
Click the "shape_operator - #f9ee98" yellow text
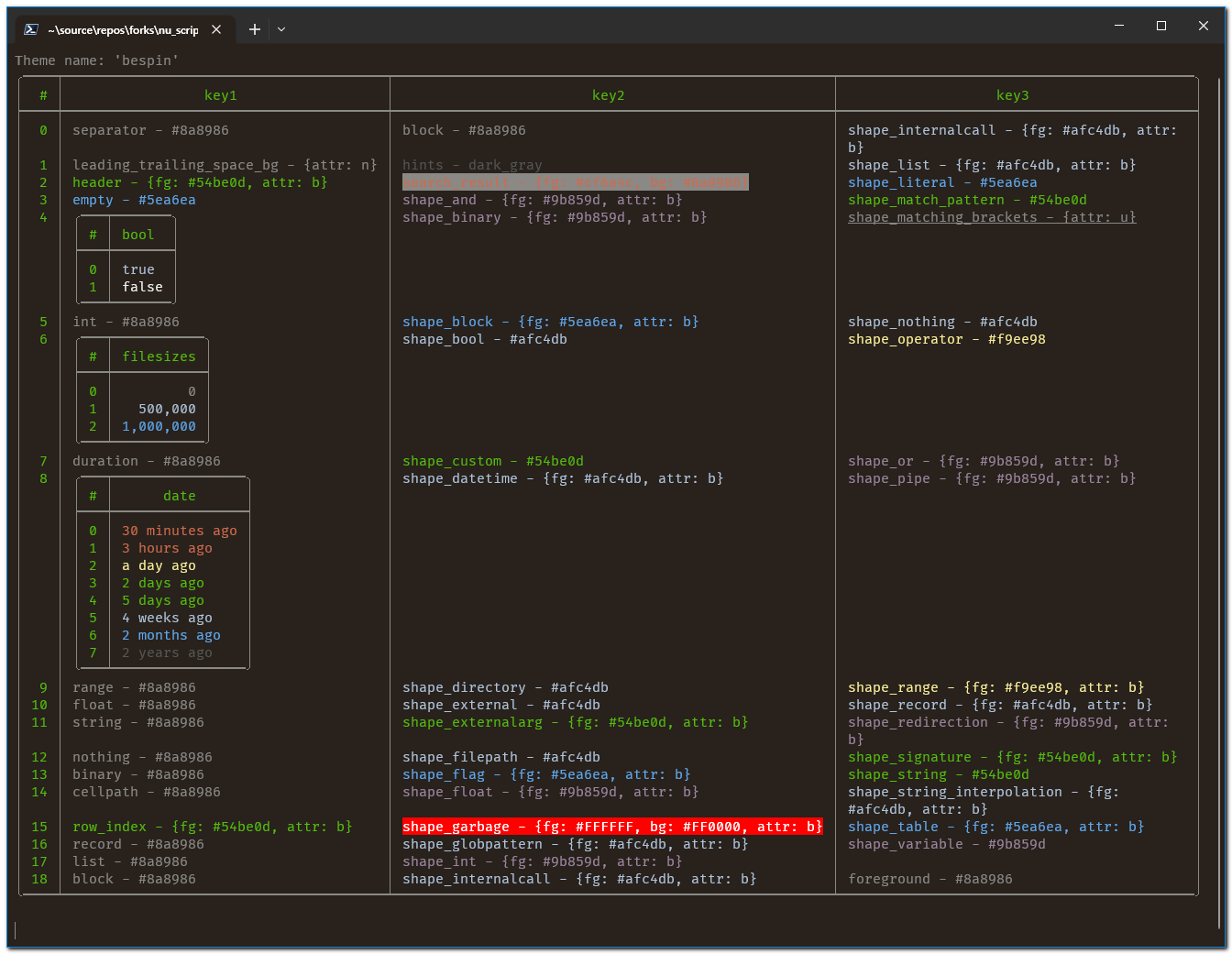click(947, 339)
